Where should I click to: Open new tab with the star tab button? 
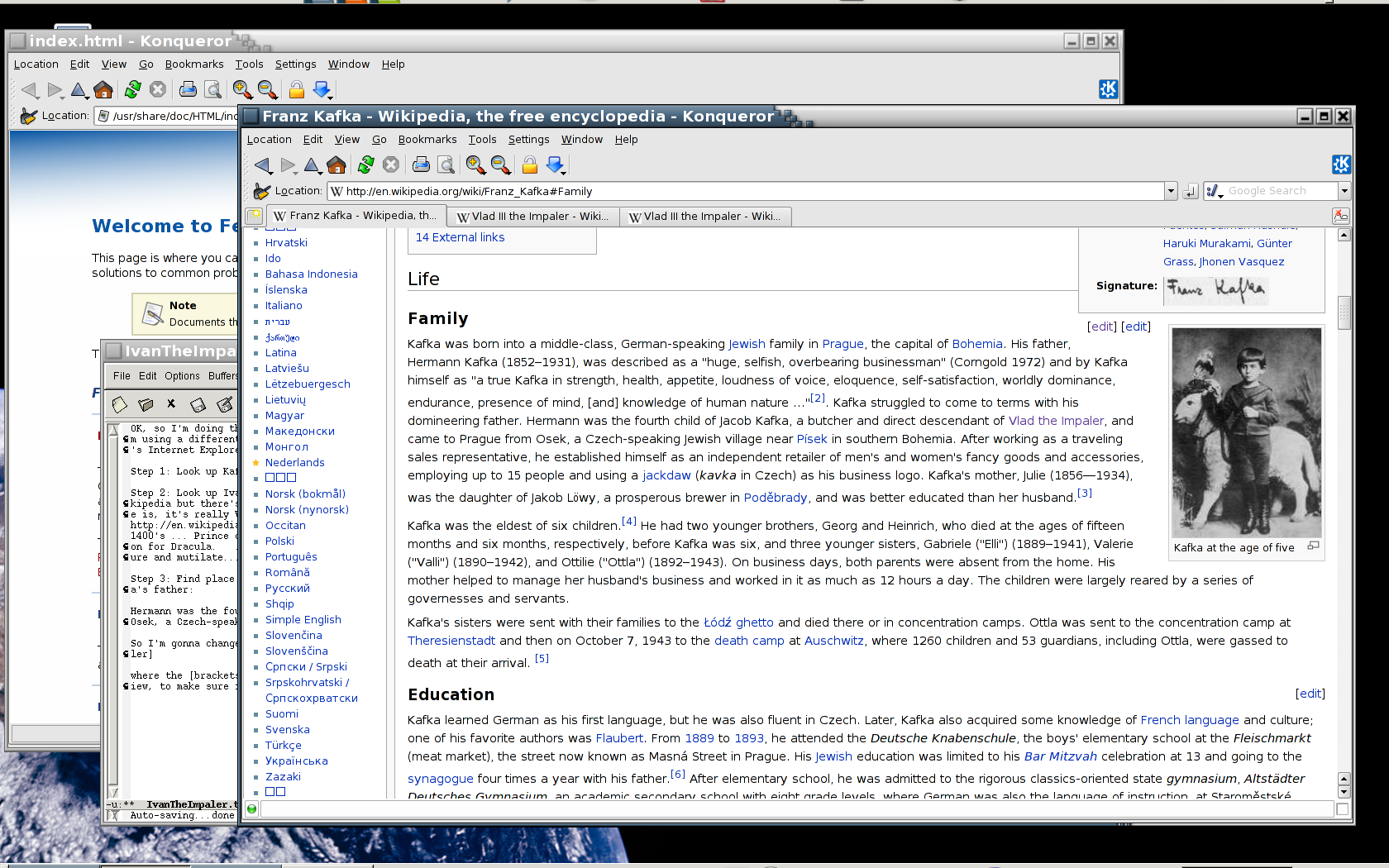tap(254, 216)
